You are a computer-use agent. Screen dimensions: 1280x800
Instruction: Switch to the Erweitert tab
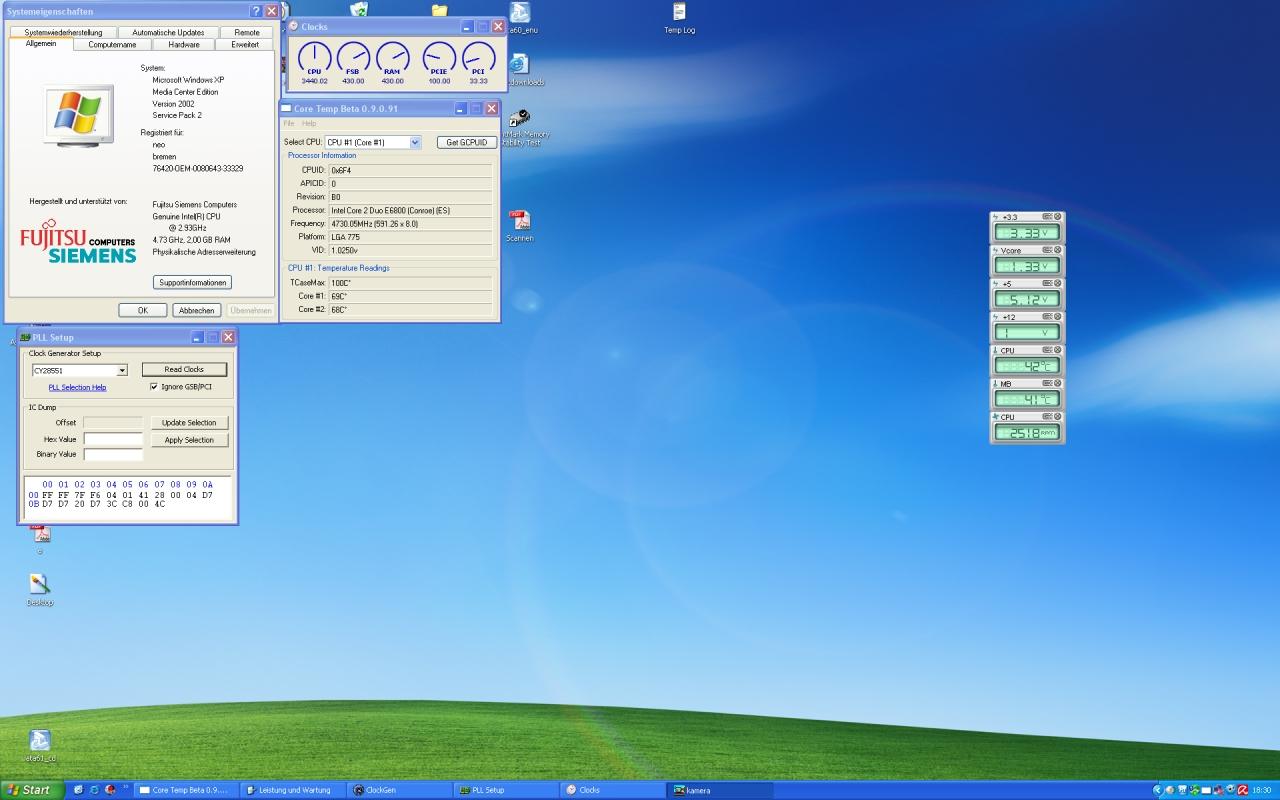(245, 45)
